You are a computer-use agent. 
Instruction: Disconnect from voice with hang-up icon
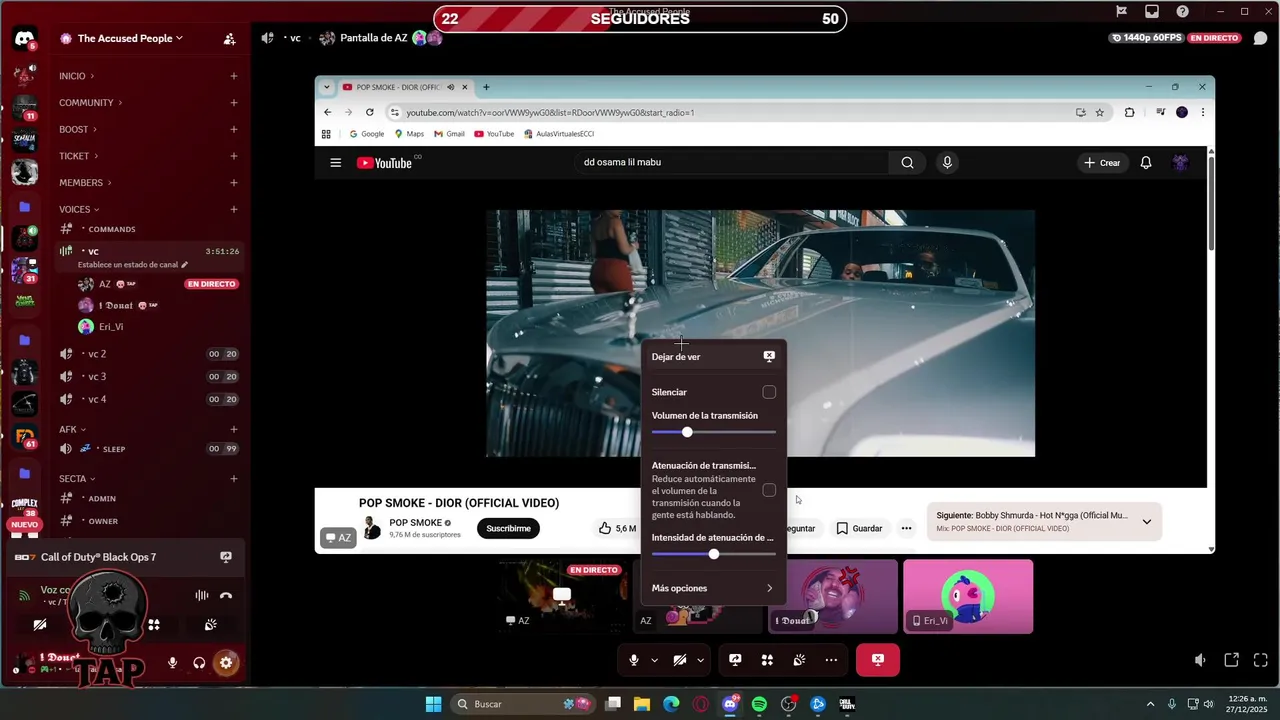226,595
